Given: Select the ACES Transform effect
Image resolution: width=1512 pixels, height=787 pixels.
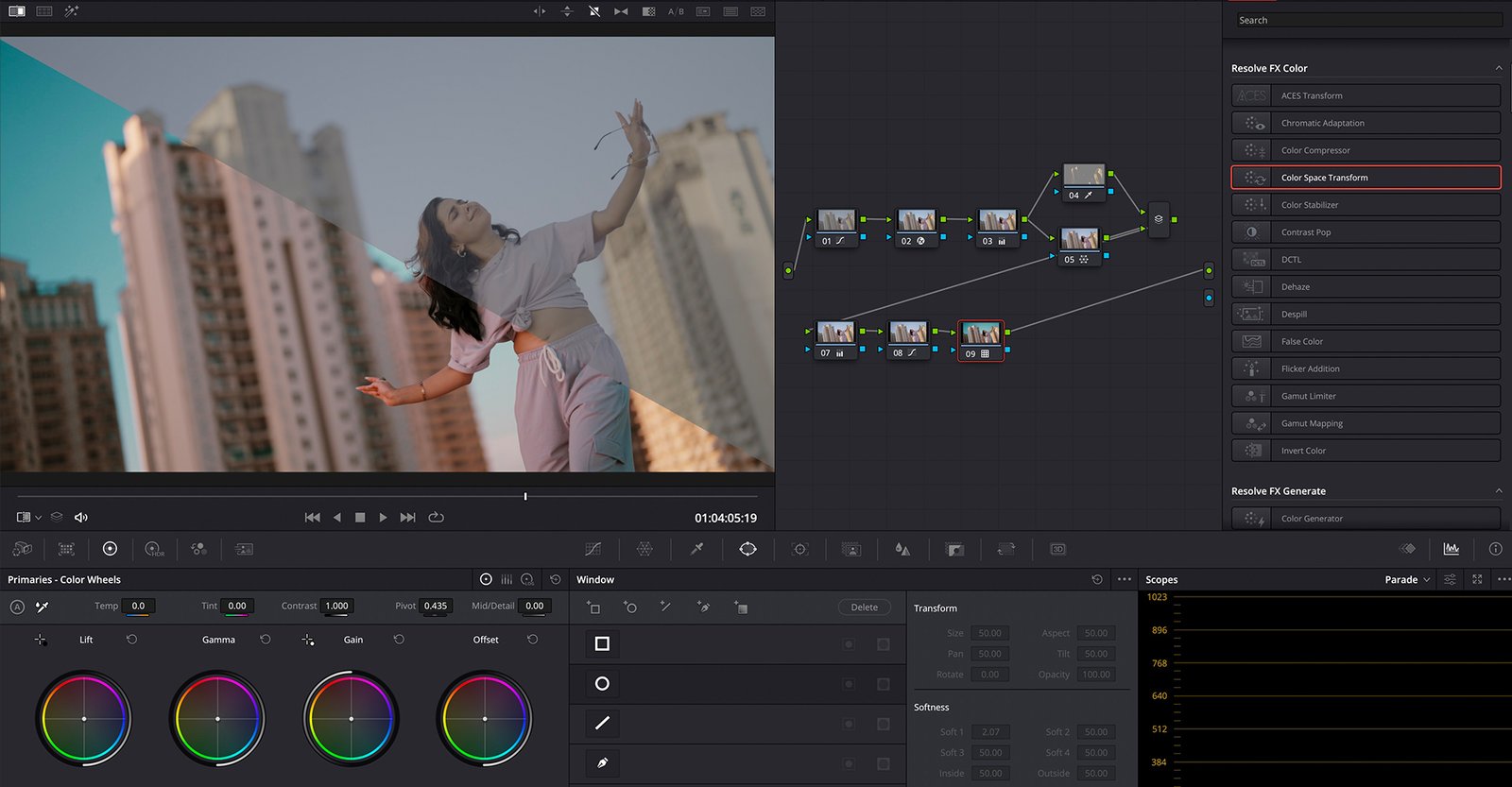Looking at the screenshot, I should tap(1366, 95).
